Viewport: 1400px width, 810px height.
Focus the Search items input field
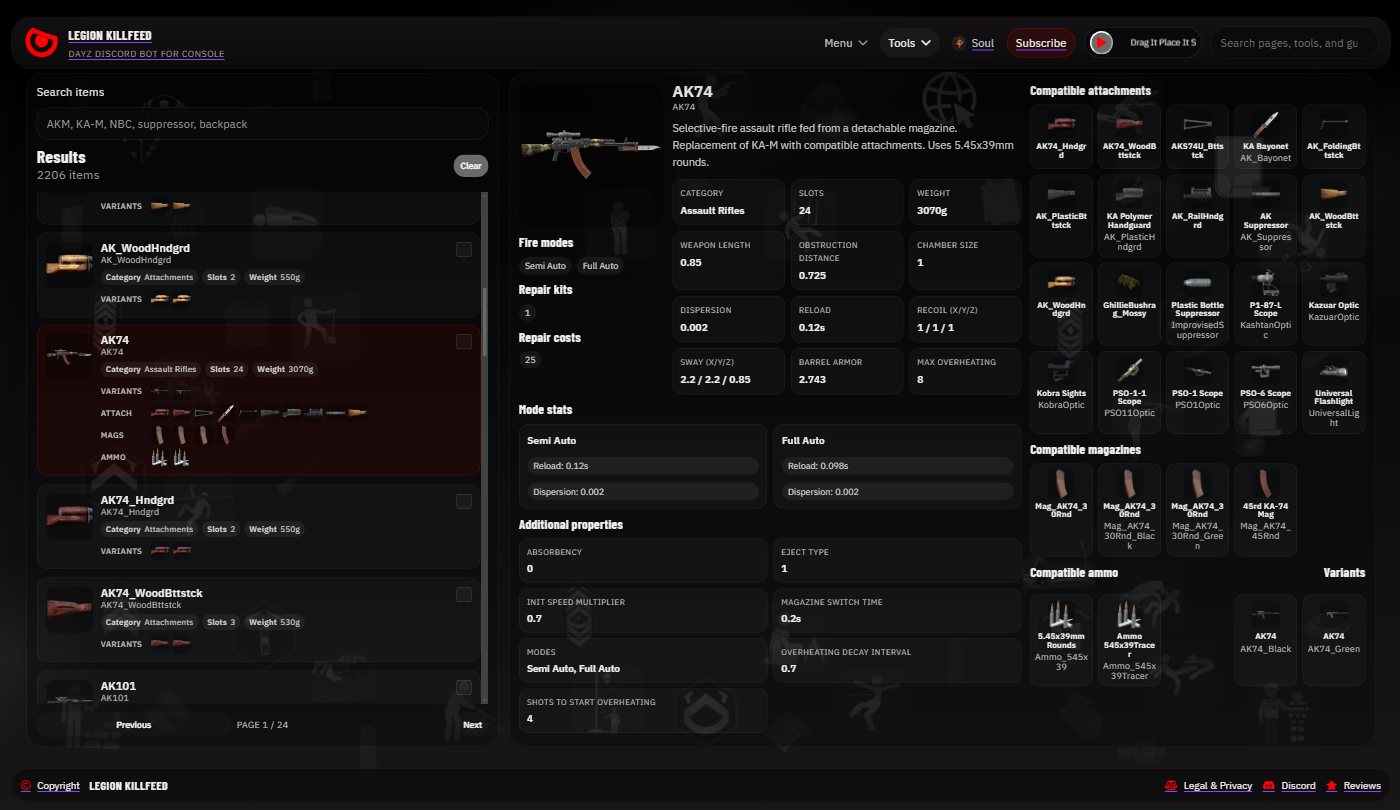(x=263, y=124)
